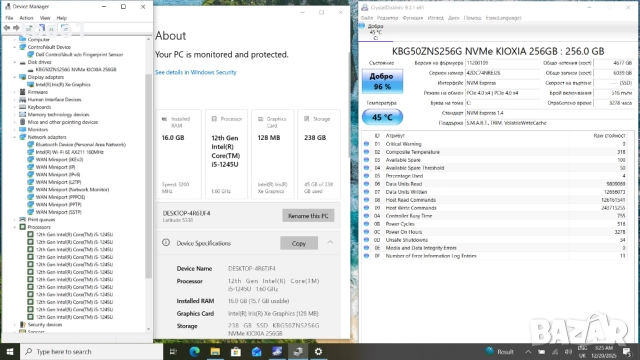
Task: Open the Помощ menu in CrystalDiskInfo
Action: 472,18
